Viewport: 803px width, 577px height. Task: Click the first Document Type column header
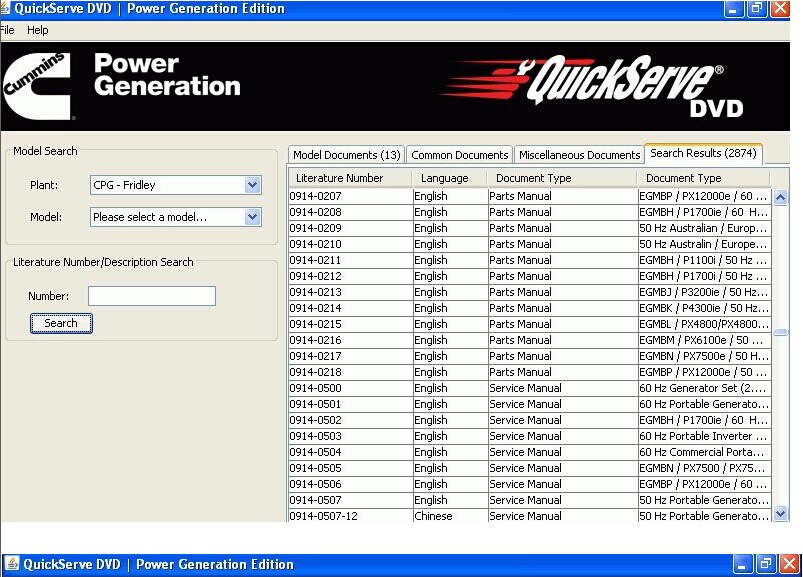point(562,178)
